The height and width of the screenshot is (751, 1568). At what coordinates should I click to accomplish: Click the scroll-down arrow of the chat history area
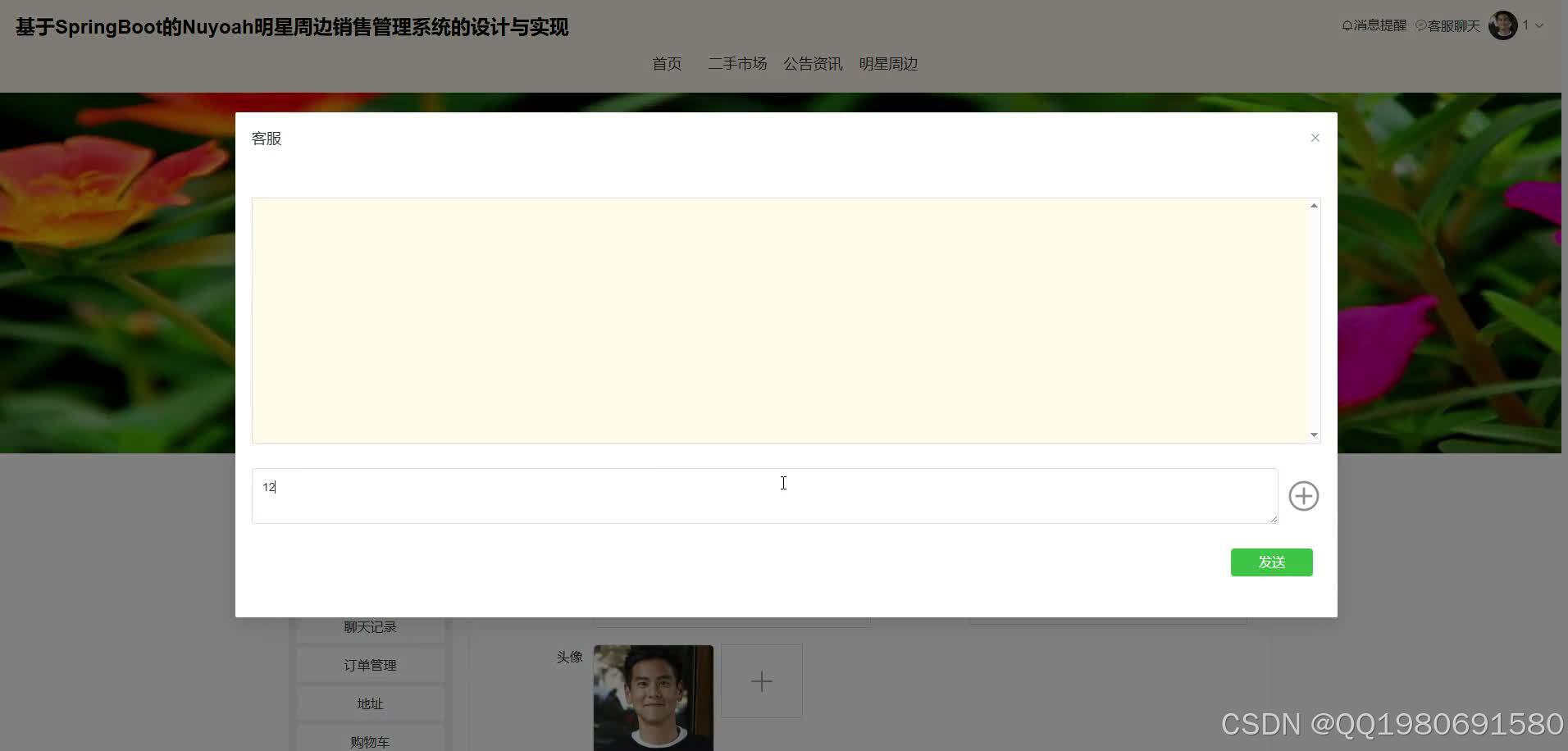pyautogui.click(x=1314, y=434)
